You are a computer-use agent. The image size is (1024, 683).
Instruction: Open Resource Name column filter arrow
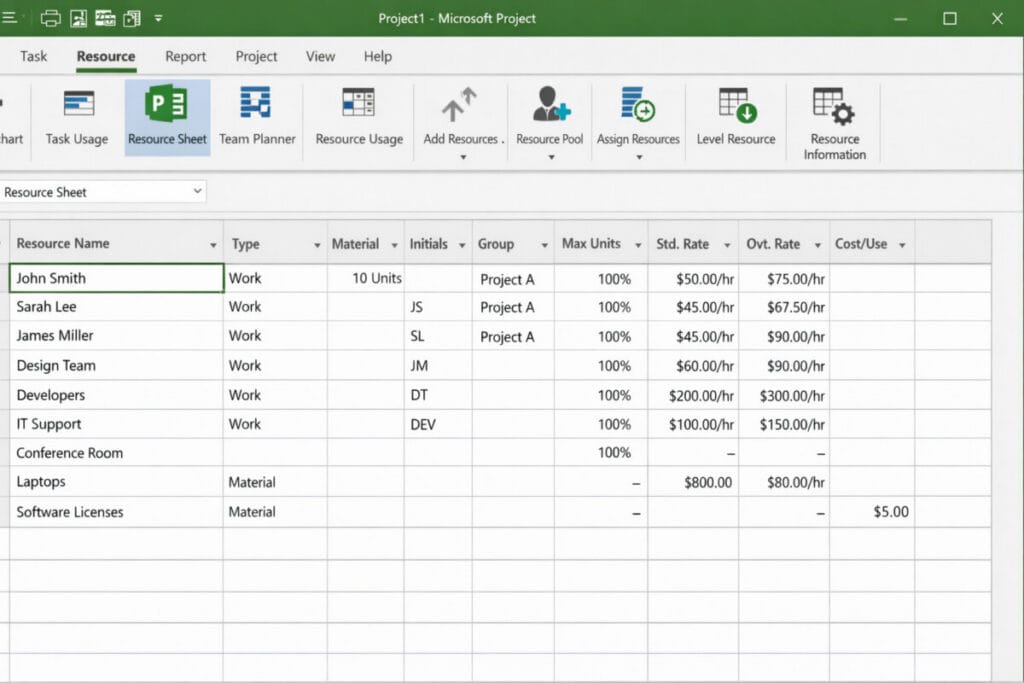point(213,245)
